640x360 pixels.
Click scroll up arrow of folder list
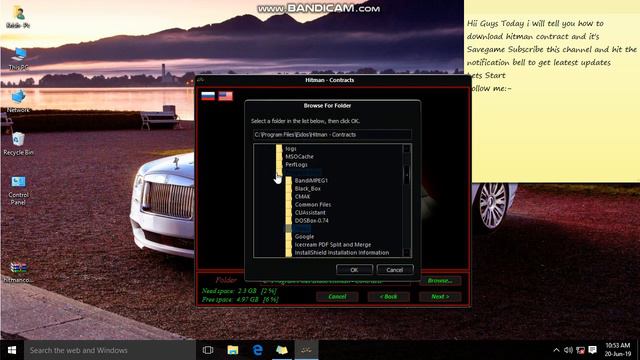pos(407,149)
